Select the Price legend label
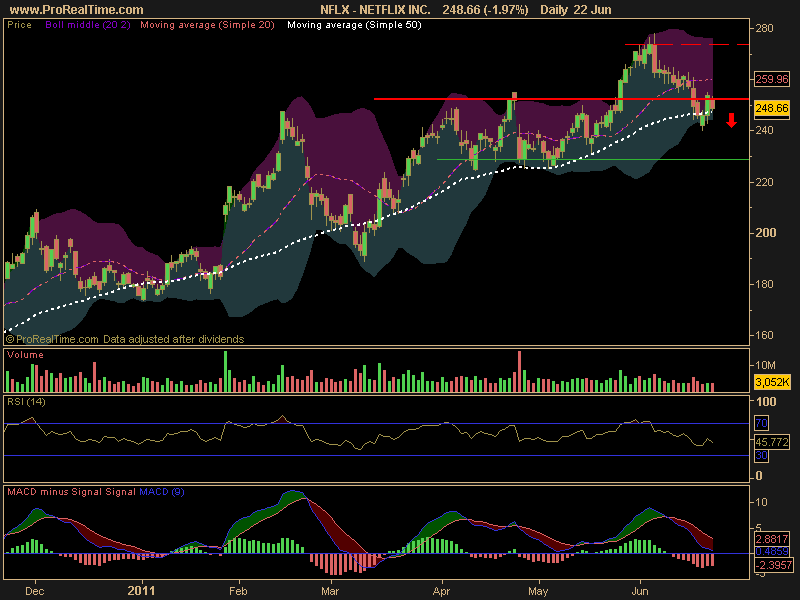This screenshot has width=800, height=600. pos(19,25)
